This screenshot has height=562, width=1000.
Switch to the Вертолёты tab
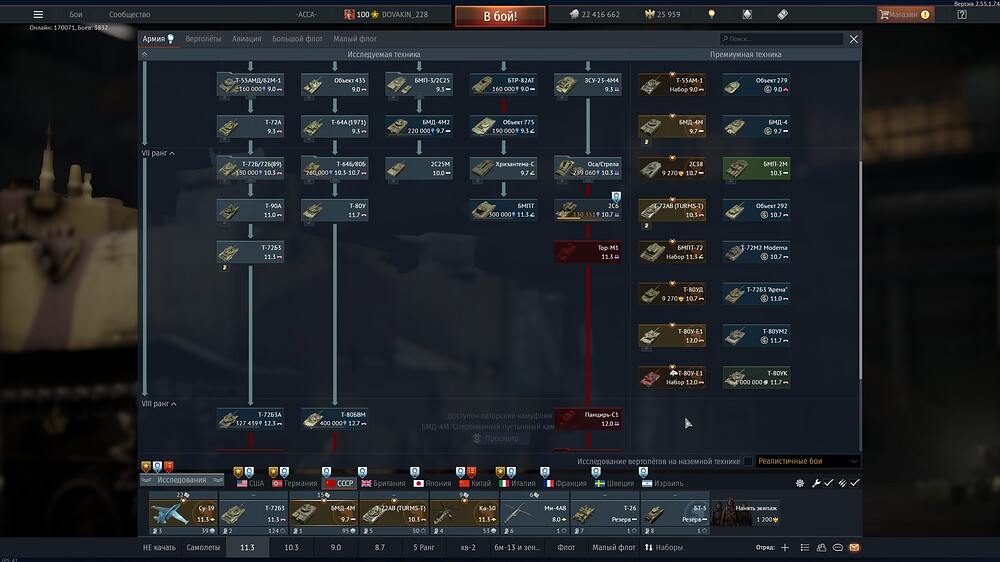203,39
